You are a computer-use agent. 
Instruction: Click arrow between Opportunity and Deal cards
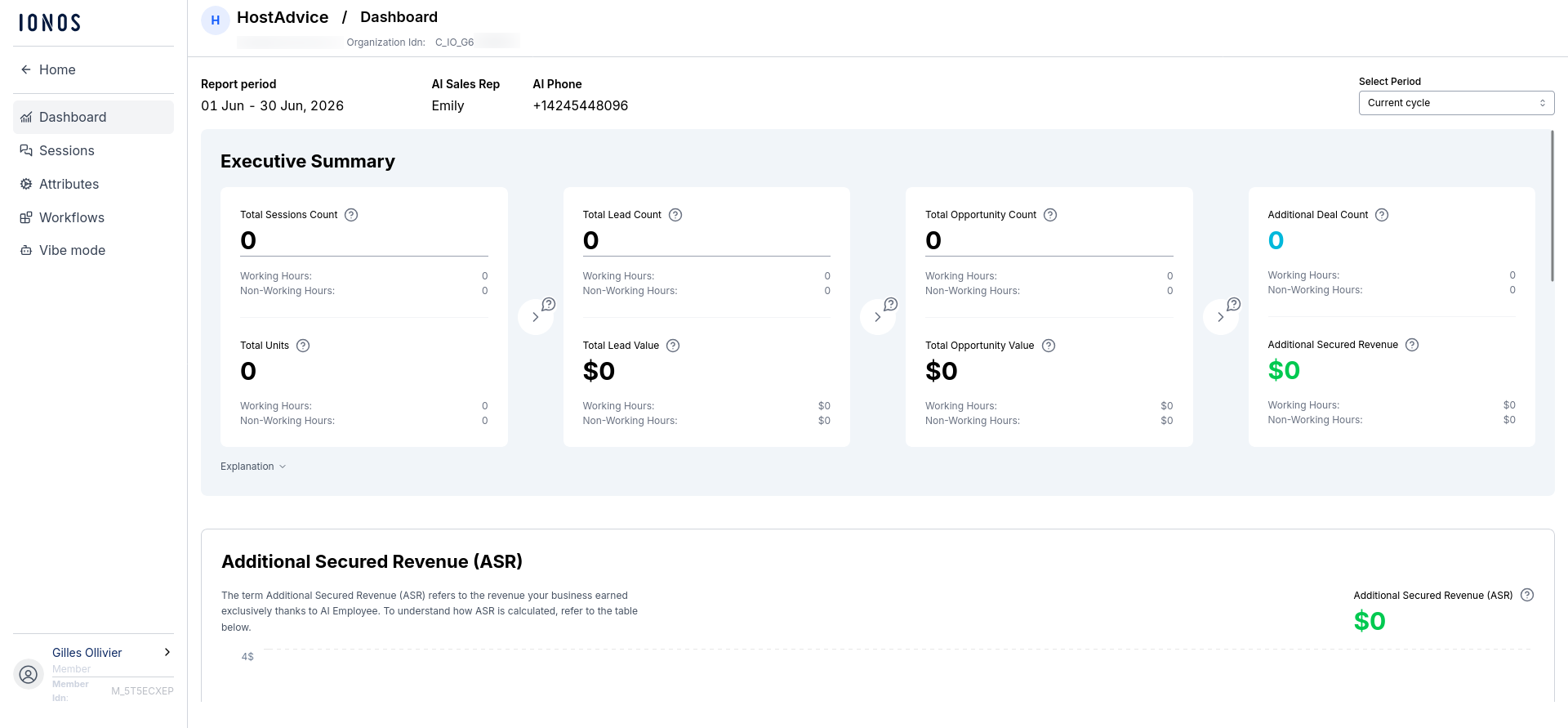[x=1221, y=317]
